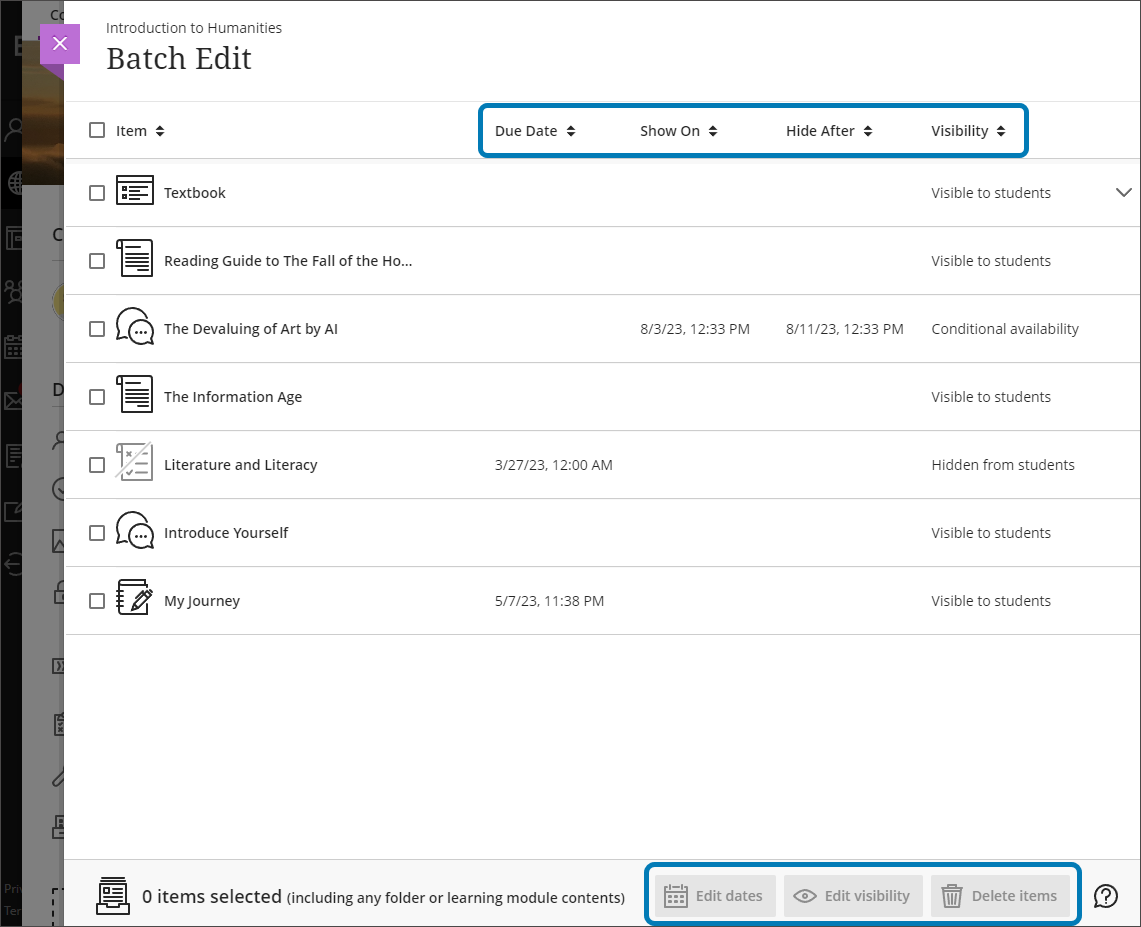The image size is (1141, 927).
Task: Check the select-all Item checkbox
Action: pyautogui.click(x=96, y=130)
